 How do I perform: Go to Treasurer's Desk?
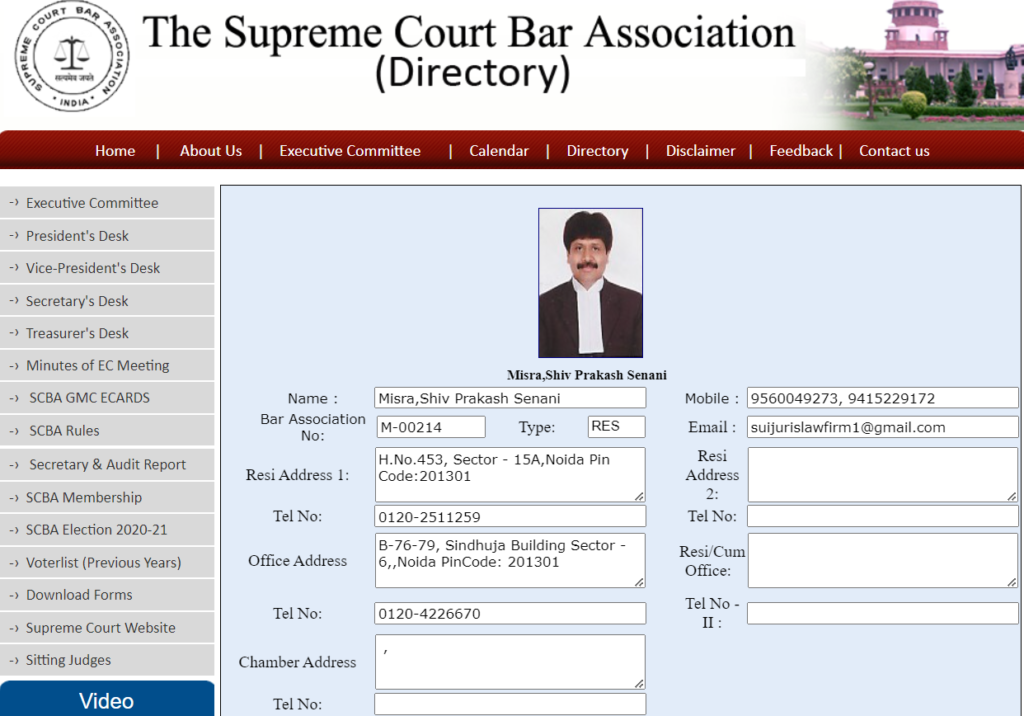[107, 333]
